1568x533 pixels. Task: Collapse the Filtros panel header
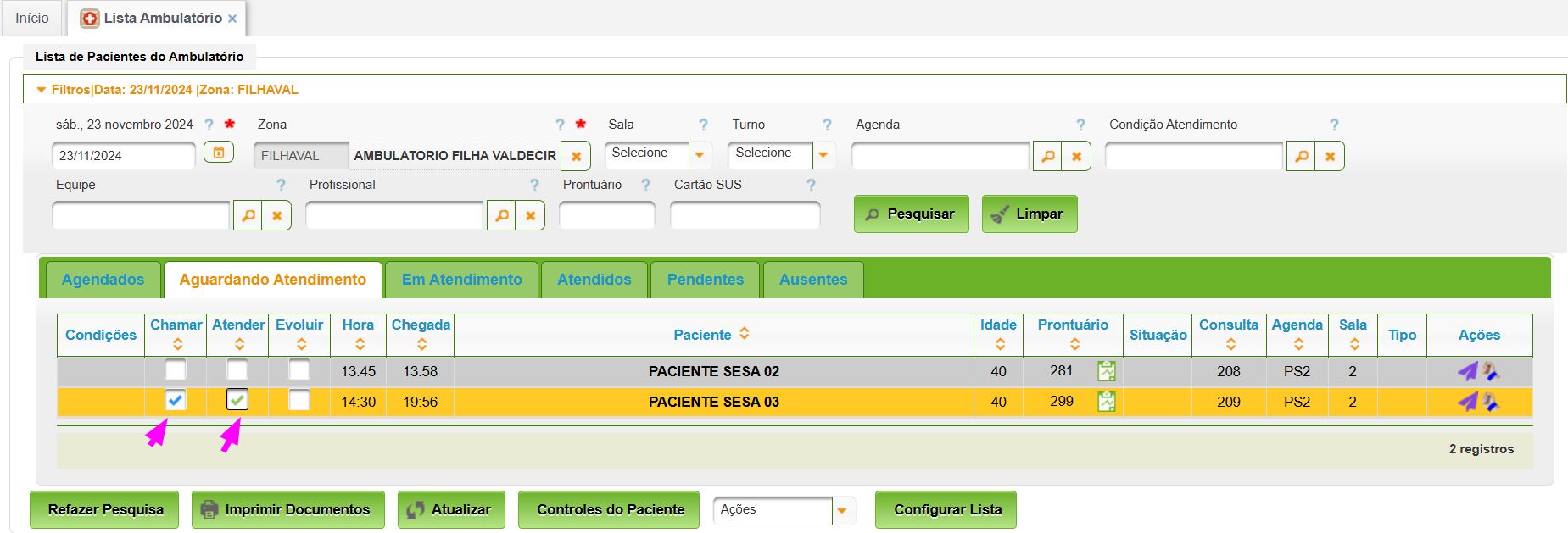(41, 90)
